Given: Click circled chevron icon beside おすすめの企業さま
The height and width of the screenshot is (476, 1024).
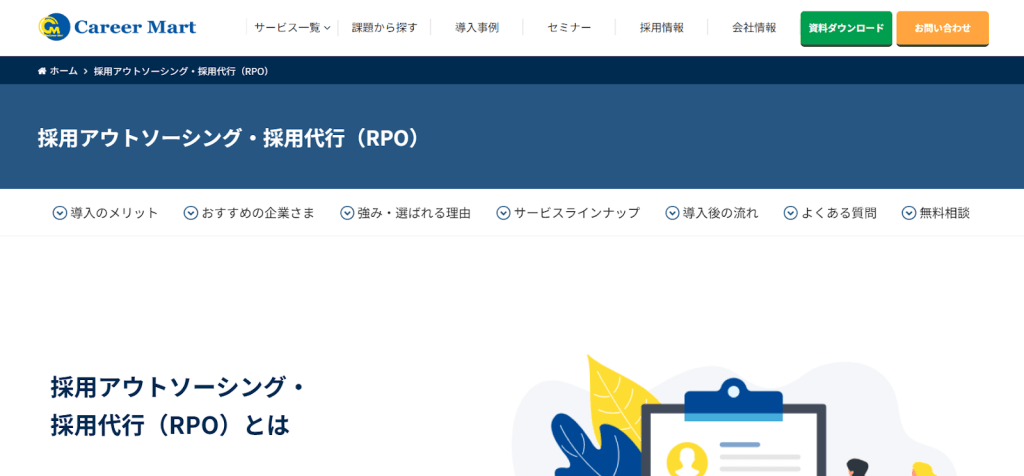Looking at the screenshot, I should pyautogui.click(x=191, y=213).
